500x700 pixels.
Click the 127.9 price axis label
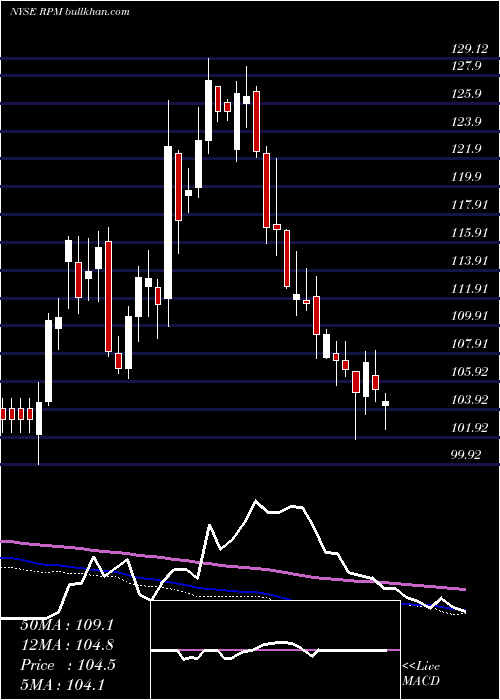point(467,66)
